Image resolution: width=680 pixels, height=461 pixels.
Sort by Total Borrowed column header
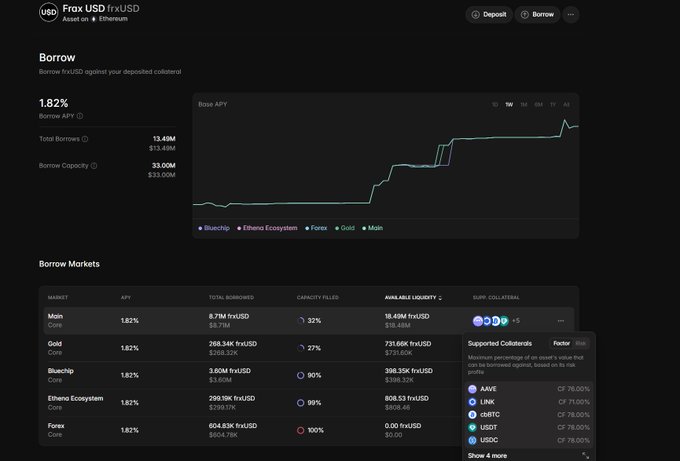(x=231, y=298)
